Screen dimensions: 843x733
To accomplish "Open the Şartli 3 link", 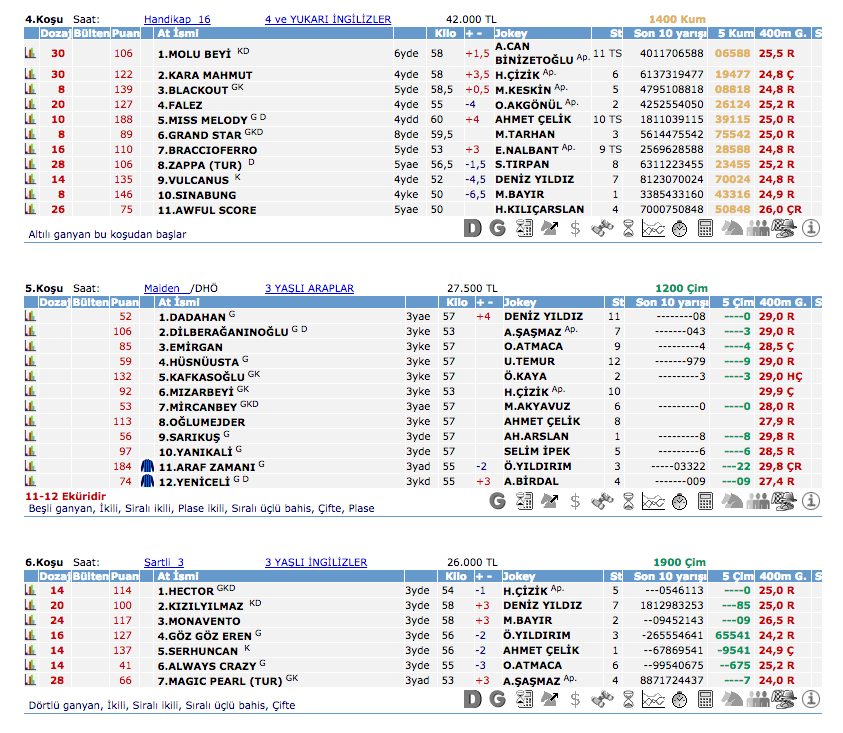I will (164, 562).
